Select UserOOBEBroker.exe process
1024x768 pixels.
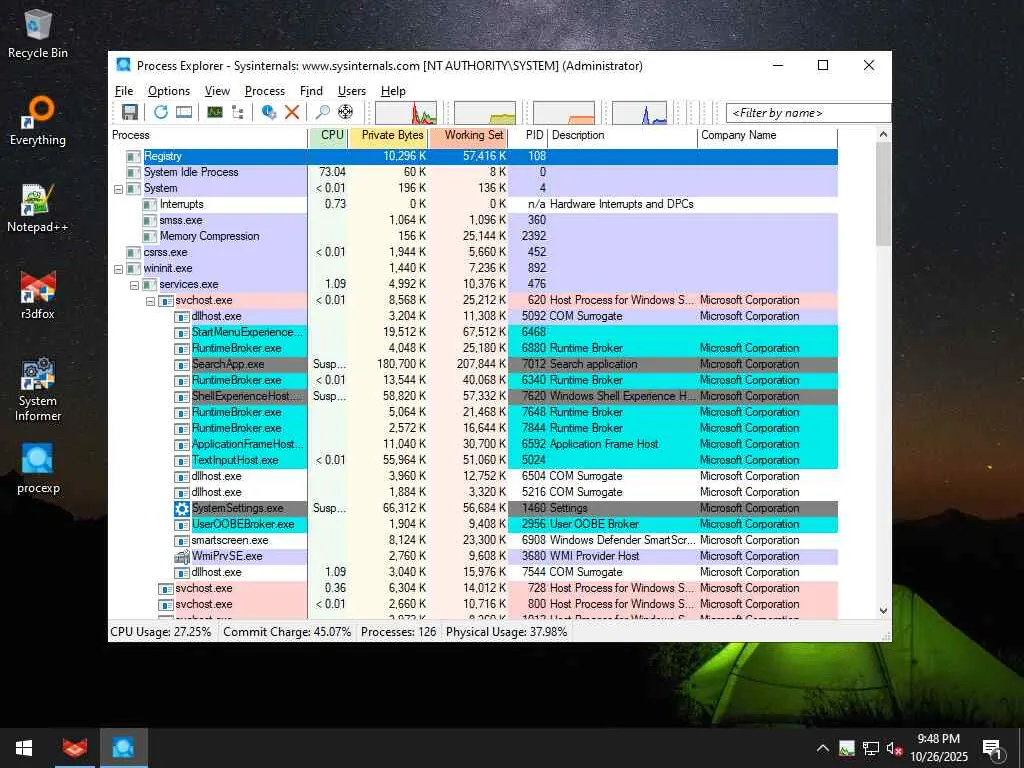click(243, 524)
